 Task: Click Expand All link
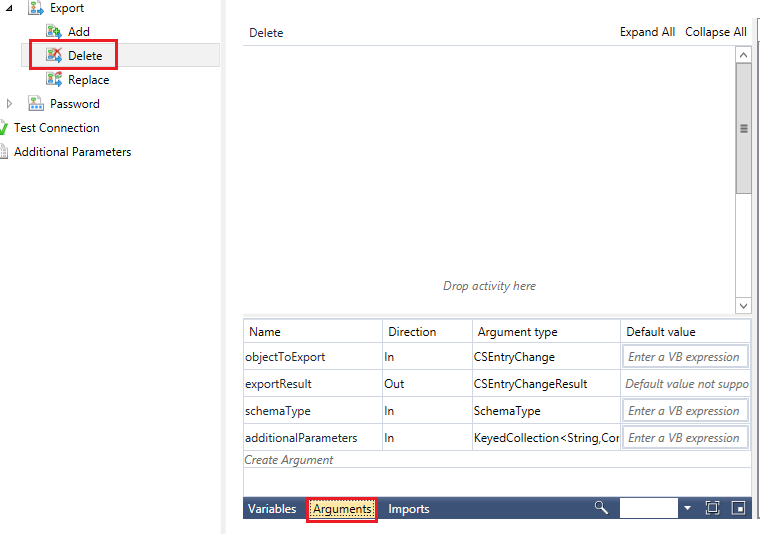click(x=647, y=32)
